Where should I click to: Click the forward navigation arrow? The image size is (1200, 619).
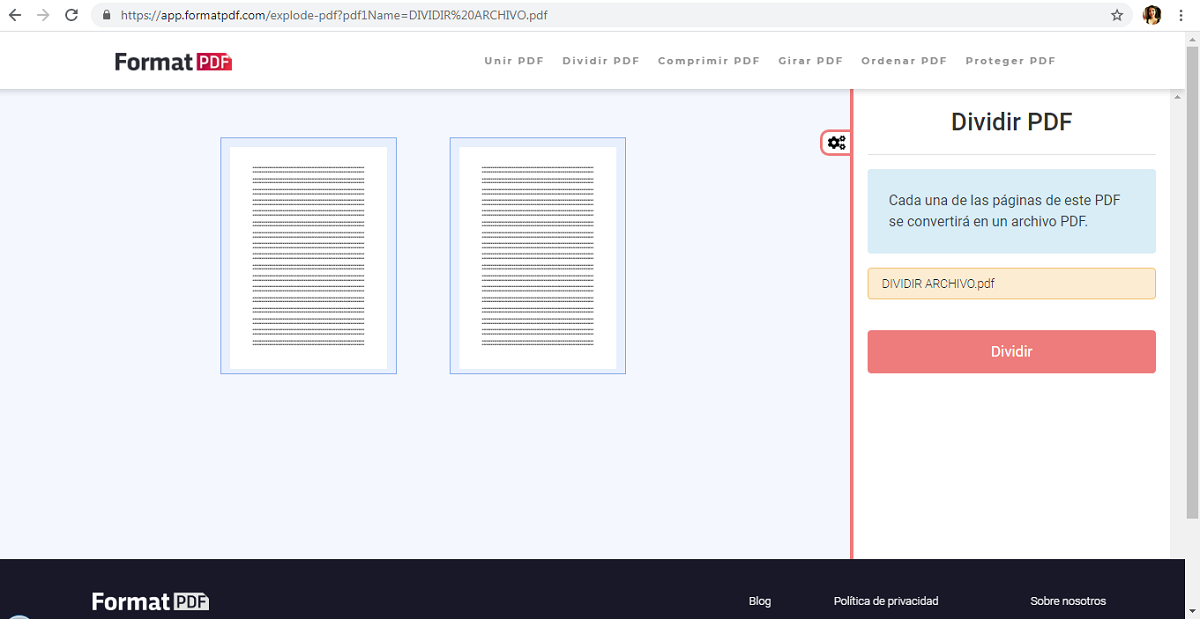[x=42, y=15]
